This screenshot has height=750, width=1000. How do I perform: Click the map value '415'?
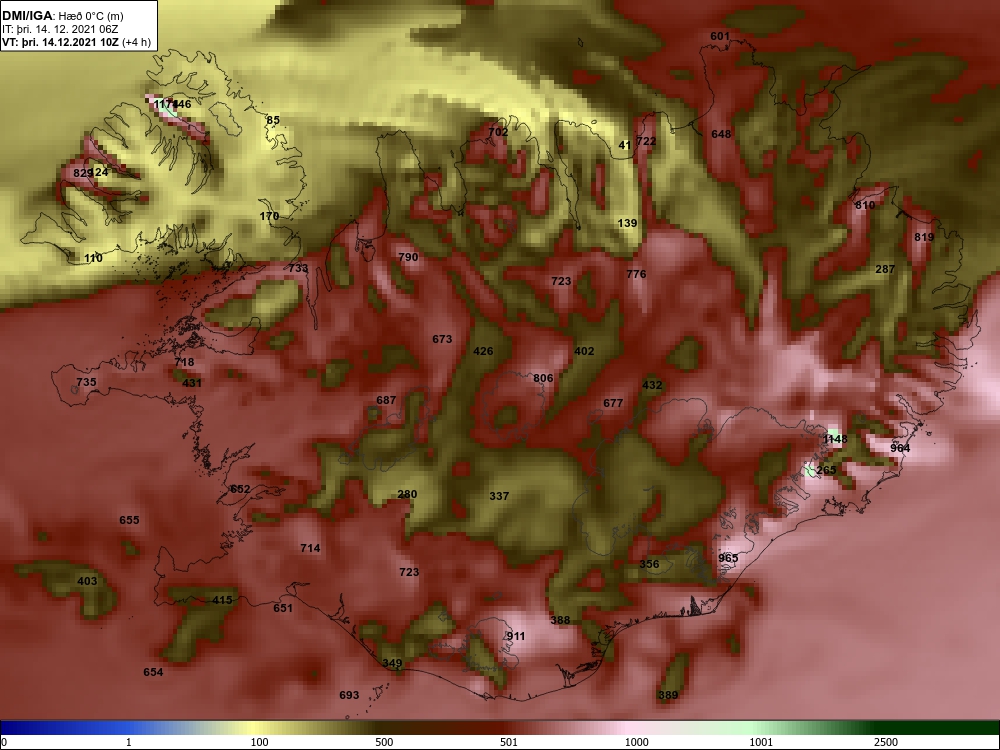click(x=222, y=600)
